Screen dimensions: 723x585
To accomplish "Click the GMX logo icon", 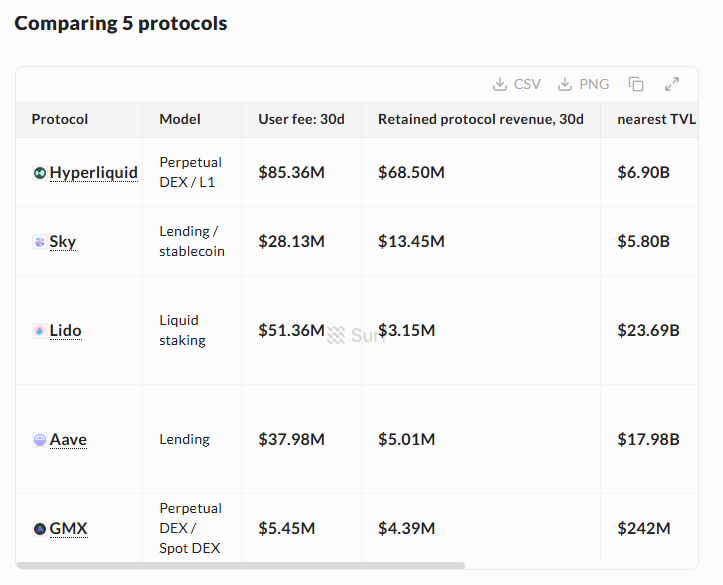I will coord(40,528).
